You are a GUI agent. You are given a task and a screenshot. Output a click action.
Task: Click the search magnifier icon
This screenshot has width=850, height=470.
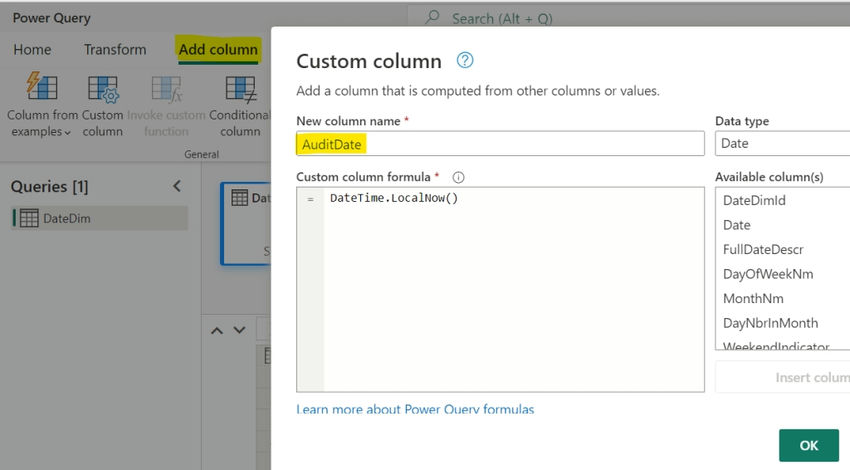click(433, 17)
